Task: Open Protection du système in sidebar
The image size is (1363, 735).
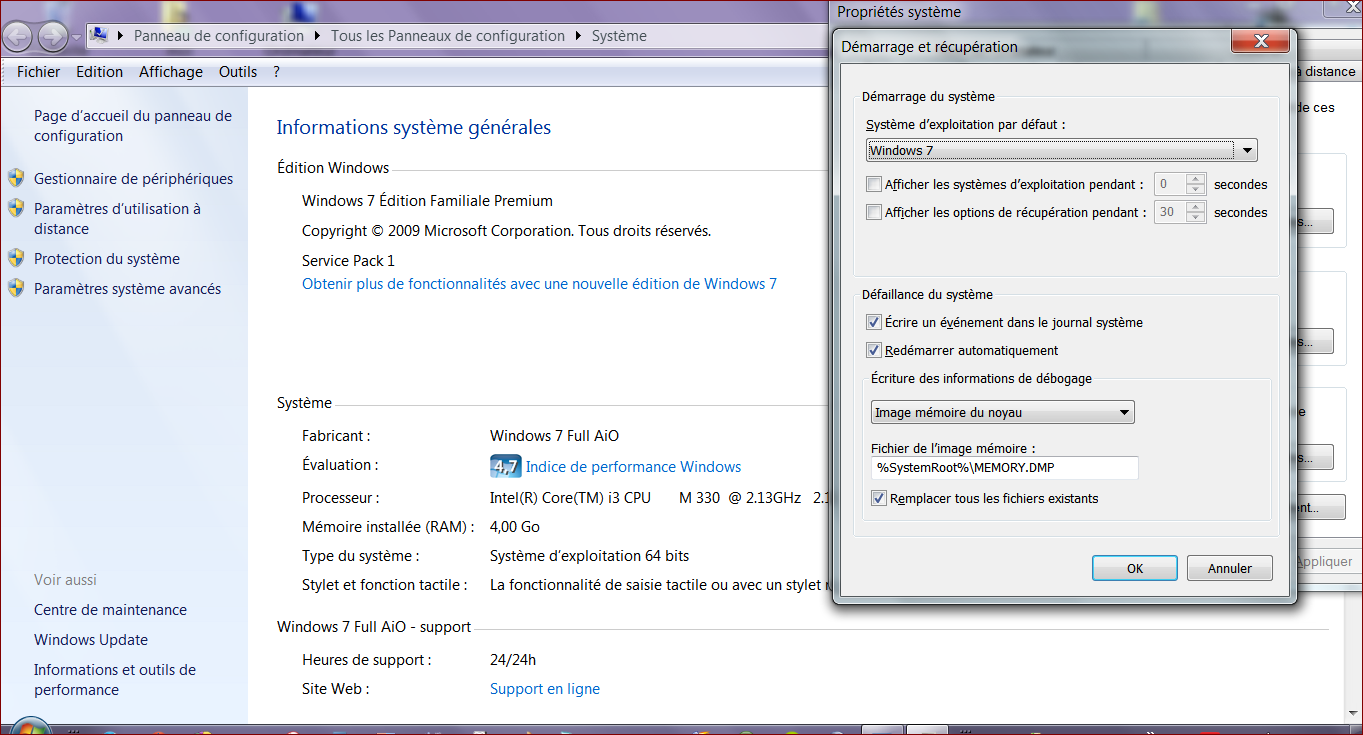Action: click(x=107, y=259)
